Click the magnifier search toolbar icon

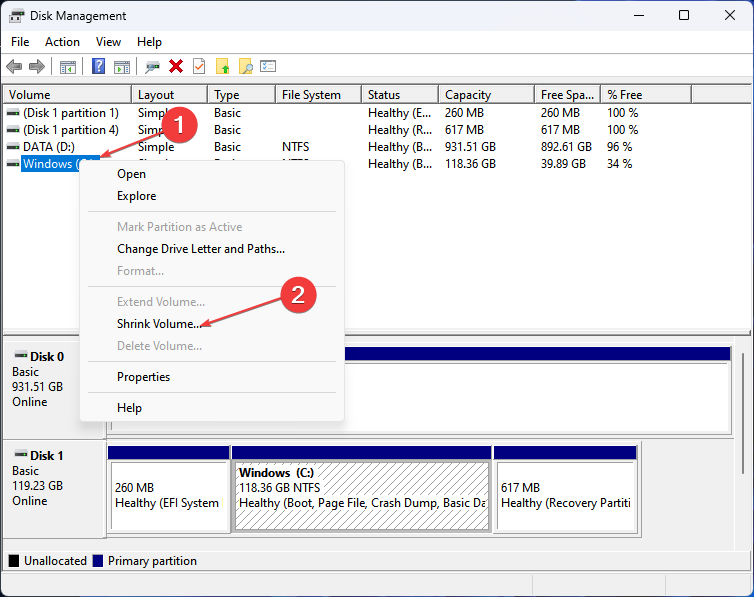pos(245,66)
